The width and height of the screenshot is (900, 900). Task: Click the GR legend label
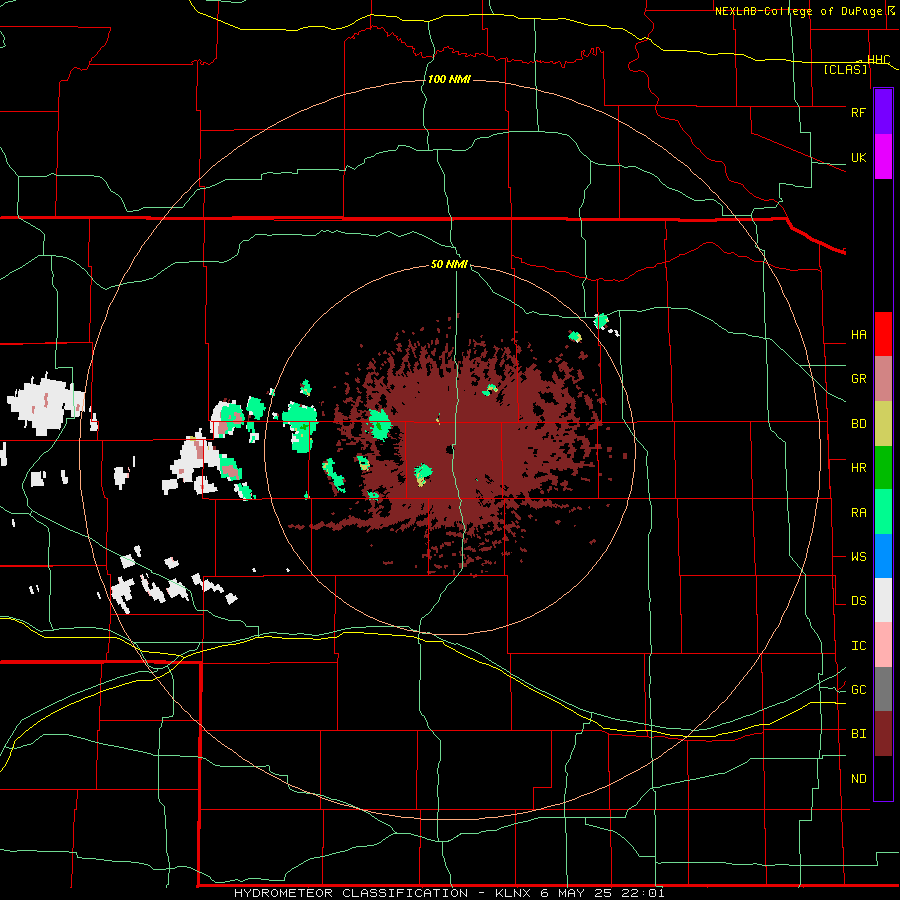[x=858, y=379]
